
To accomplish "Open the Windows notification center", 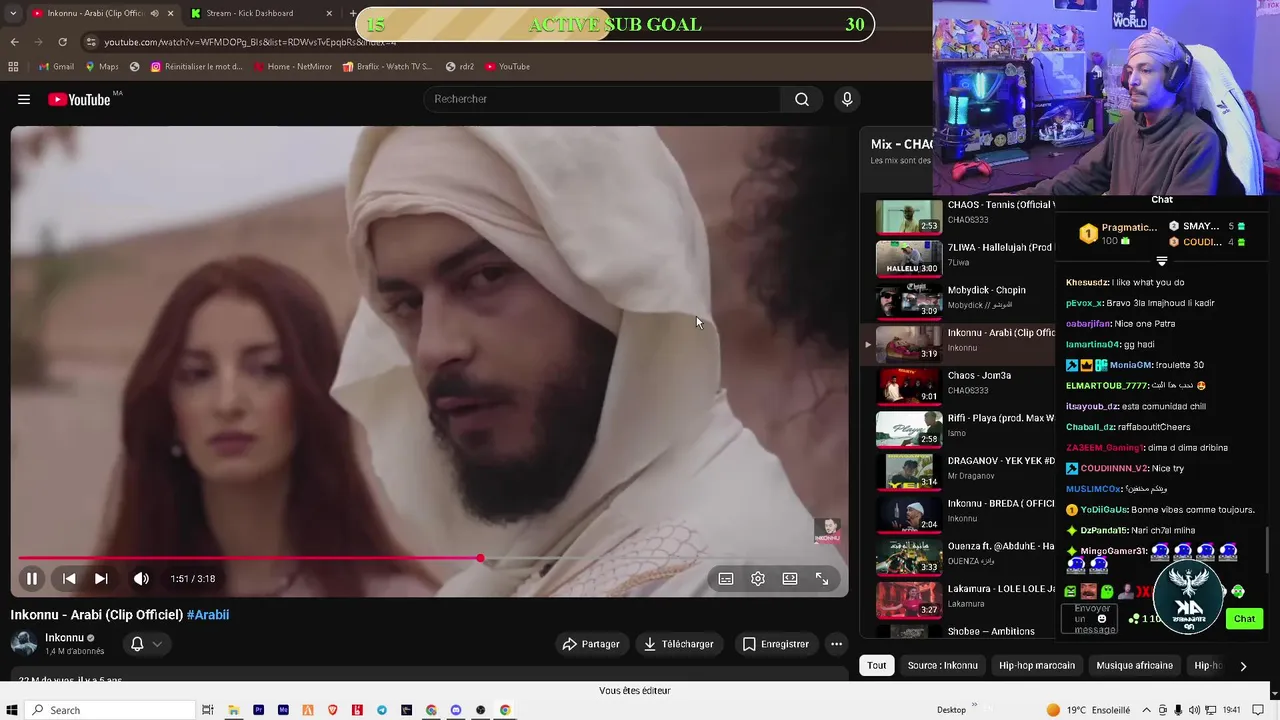I will [1257, 710].
